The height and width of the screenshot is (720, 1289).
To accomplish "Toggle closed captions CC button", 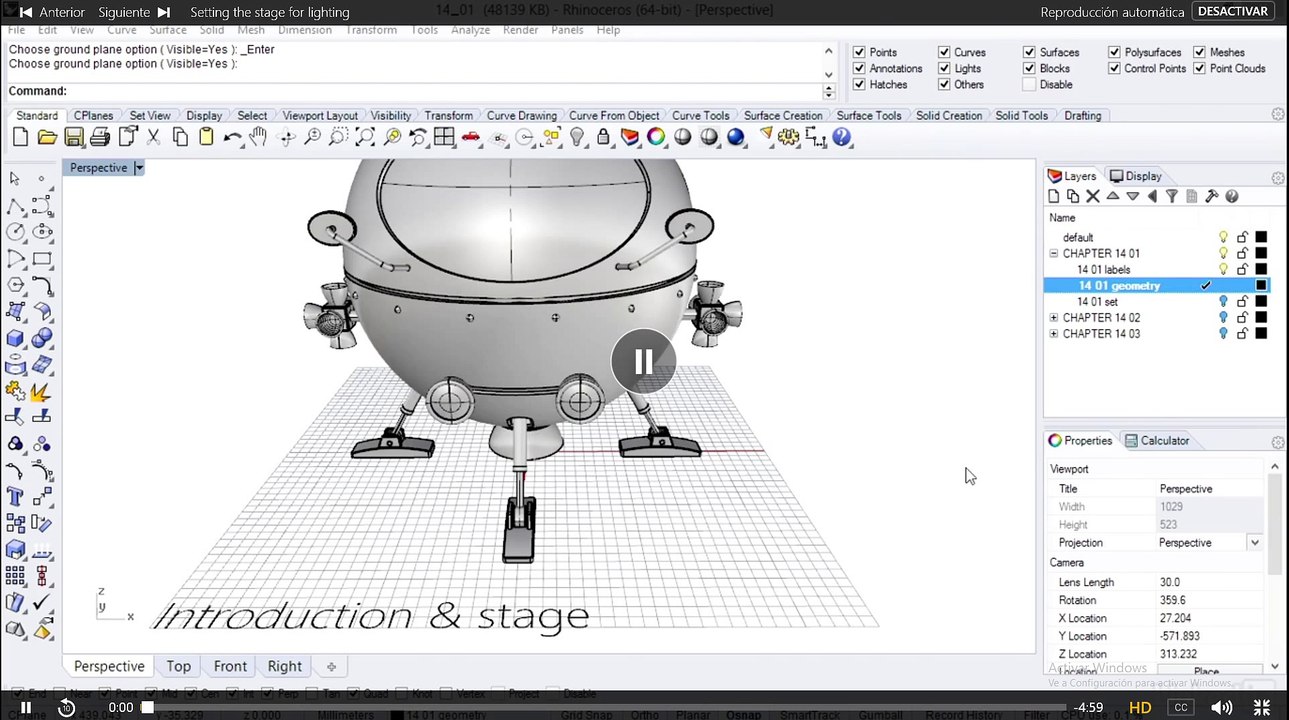I will pos(1181,708).
